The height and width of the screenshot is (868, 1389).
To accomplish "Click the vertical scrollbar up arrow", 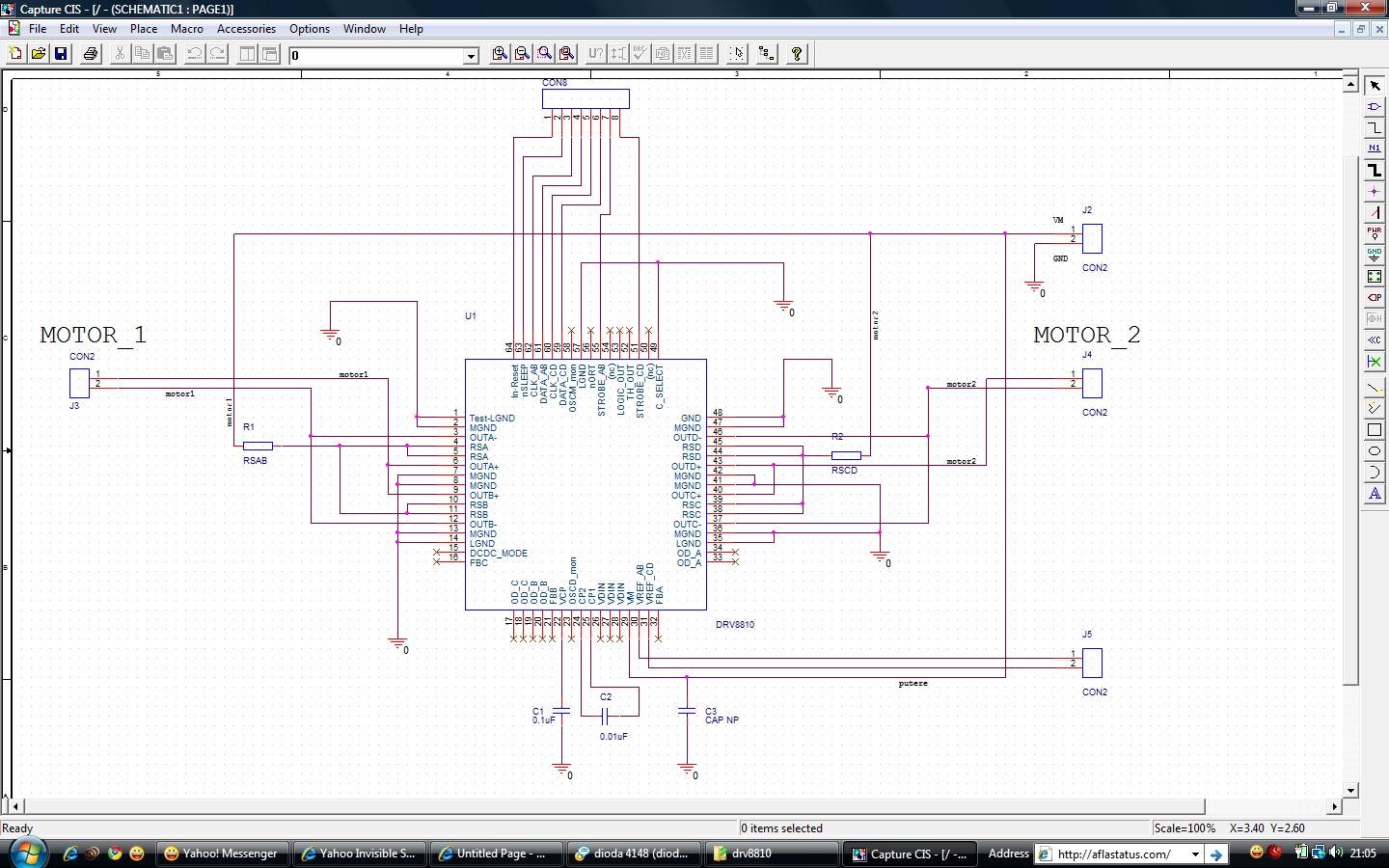I will tap(1350, 85).
